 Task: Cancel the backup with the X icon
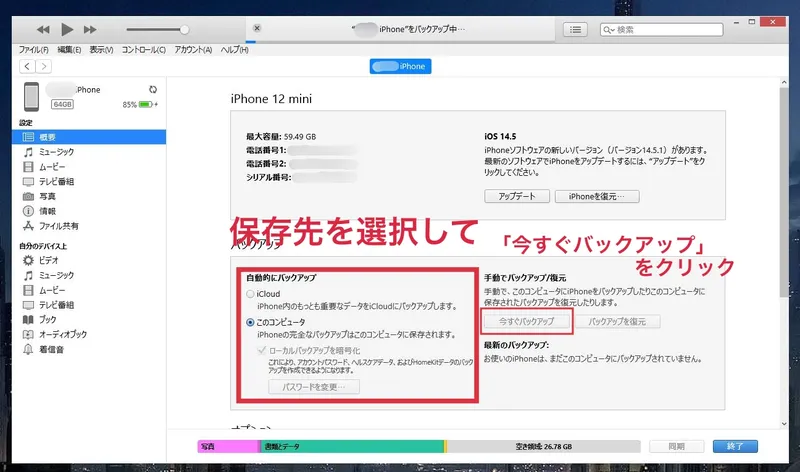[257, 28]
